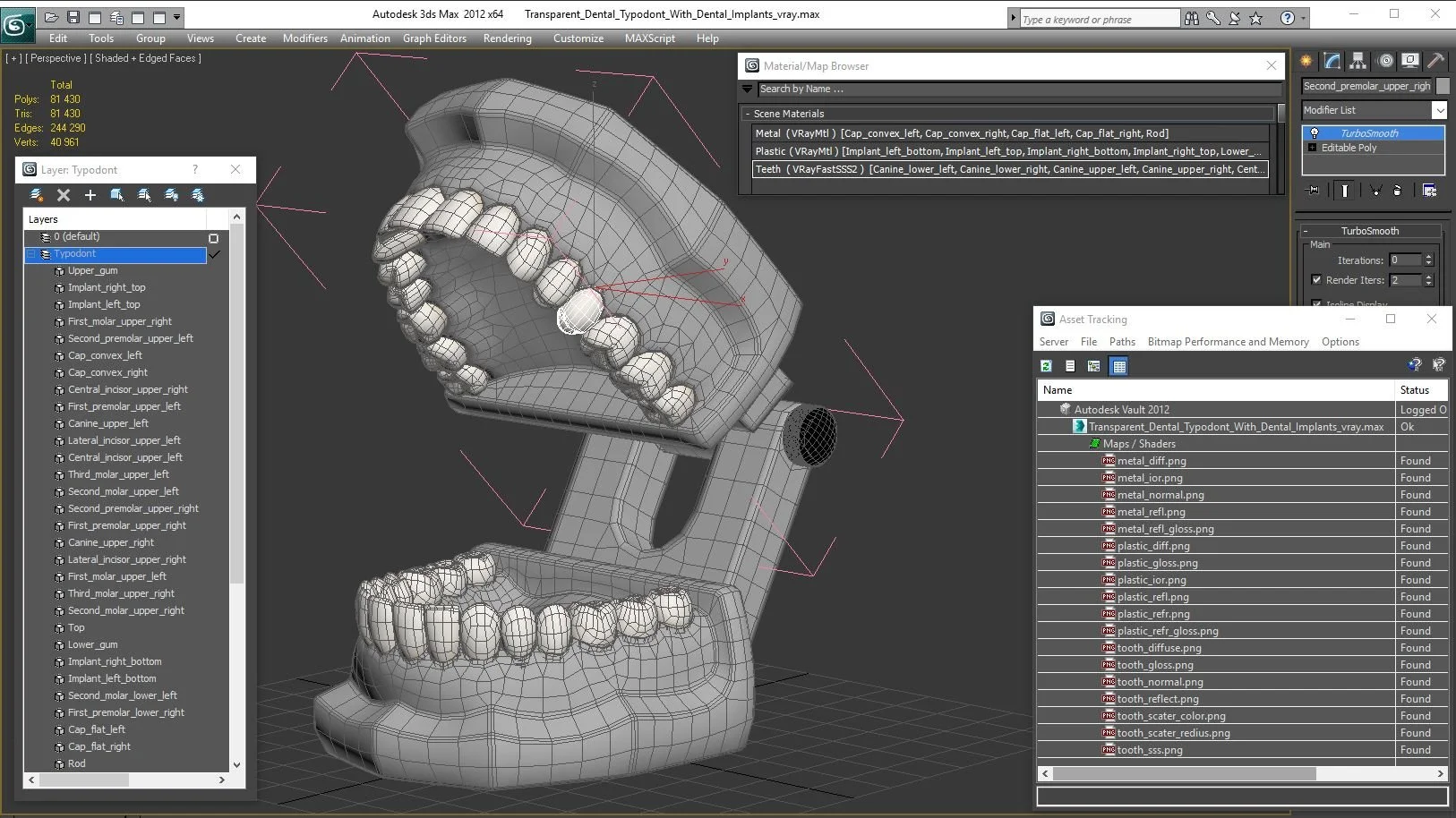The width and height of the screenshot is (1456, 818).
Task: Toggle Pin Stack under modifier list
Action: pyautogui.click(x=1314, y=191)
